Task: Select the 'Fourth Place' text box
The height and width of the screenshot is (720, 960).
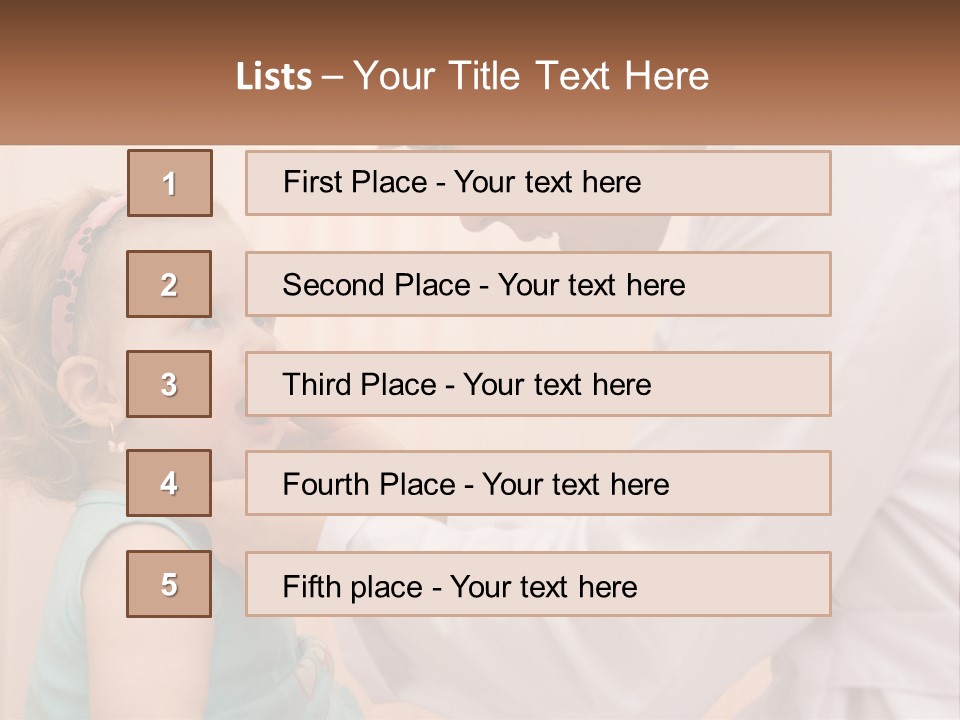Action: tap(538, 484)
